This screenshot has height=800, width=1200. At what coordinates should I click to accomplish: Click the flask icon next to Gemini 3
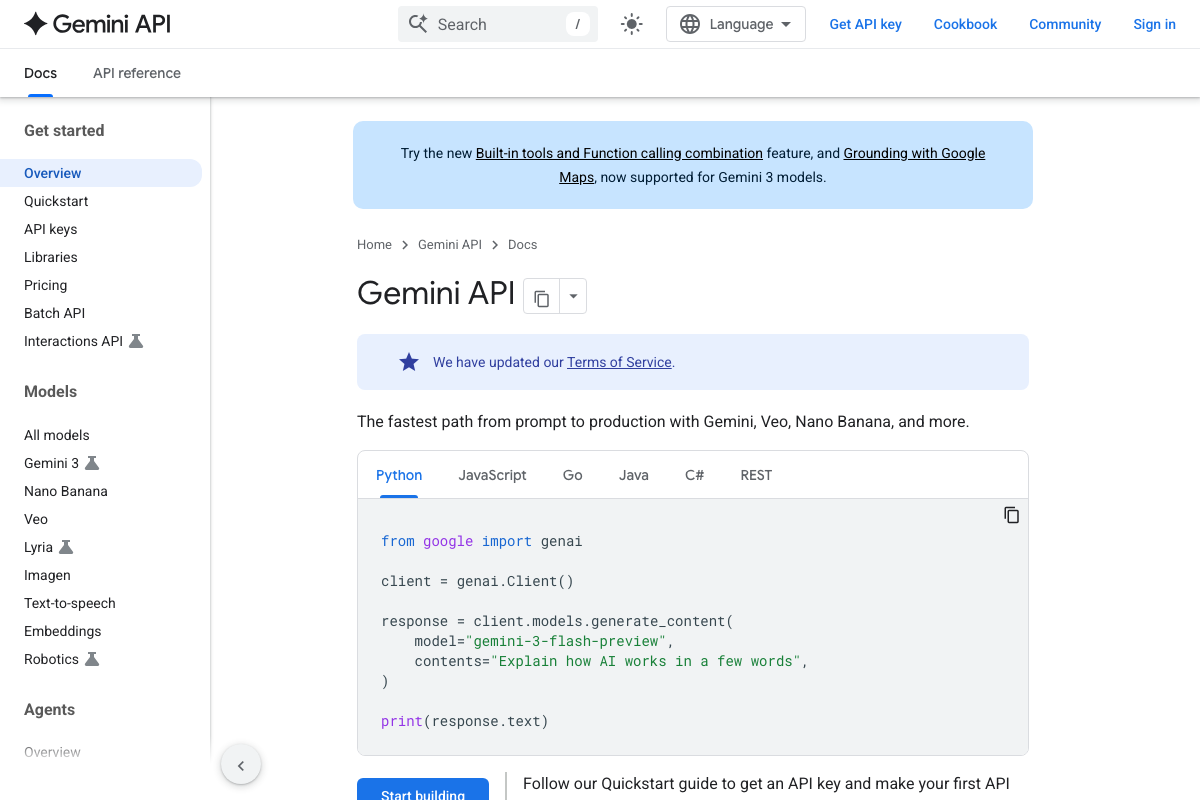(92, 463)
